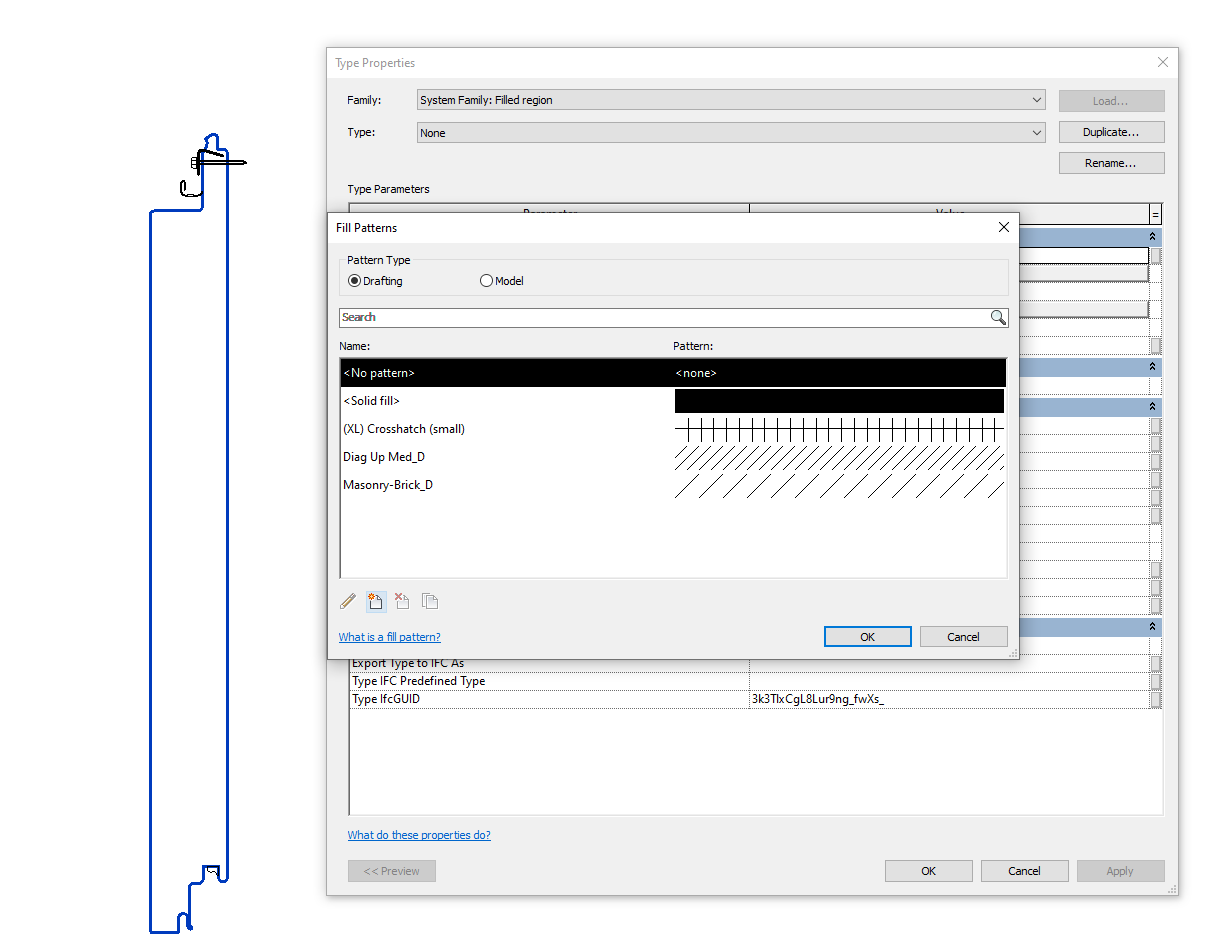Image resolution: width=1208 pixels, height=947 pixels.
Task: Select the (XL) Crosshatch (small) pattern
Action: pos(673,429)
